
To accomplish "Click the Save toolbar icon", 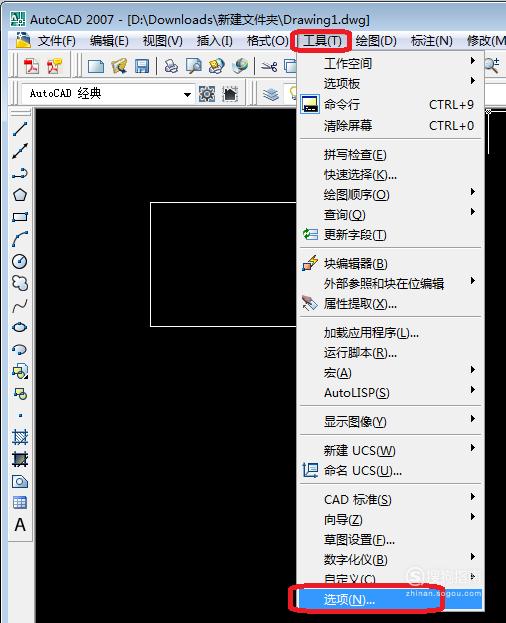I will [x=142, y=66].
